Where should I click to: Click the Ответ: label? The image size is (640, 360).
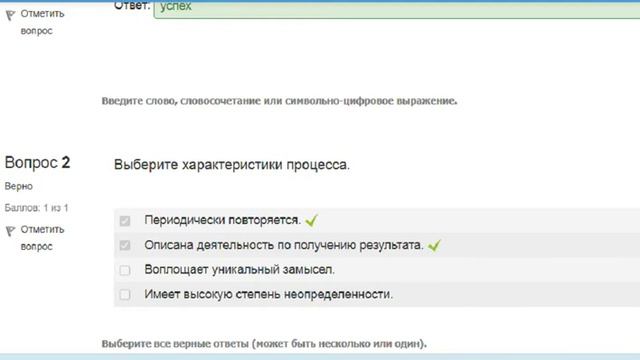click(132, 6)
